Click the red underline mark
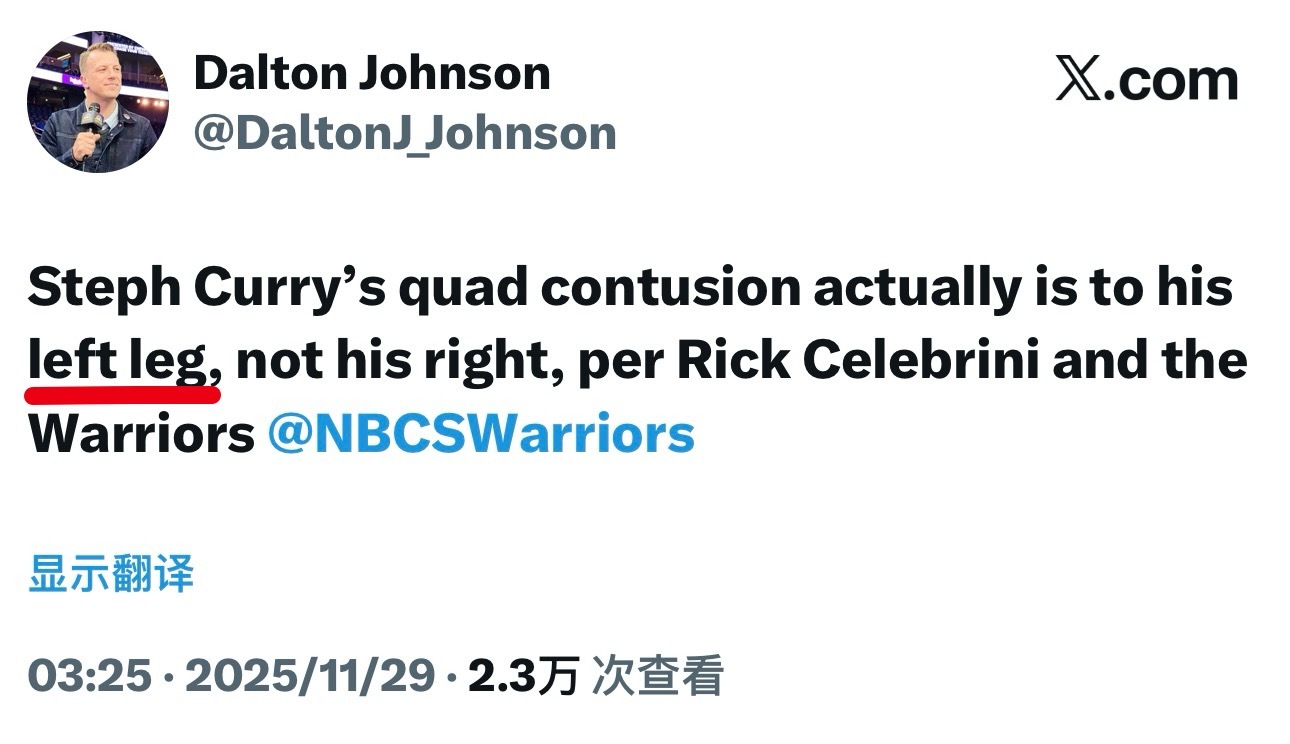1290x744 pixels. click(124, 393)
